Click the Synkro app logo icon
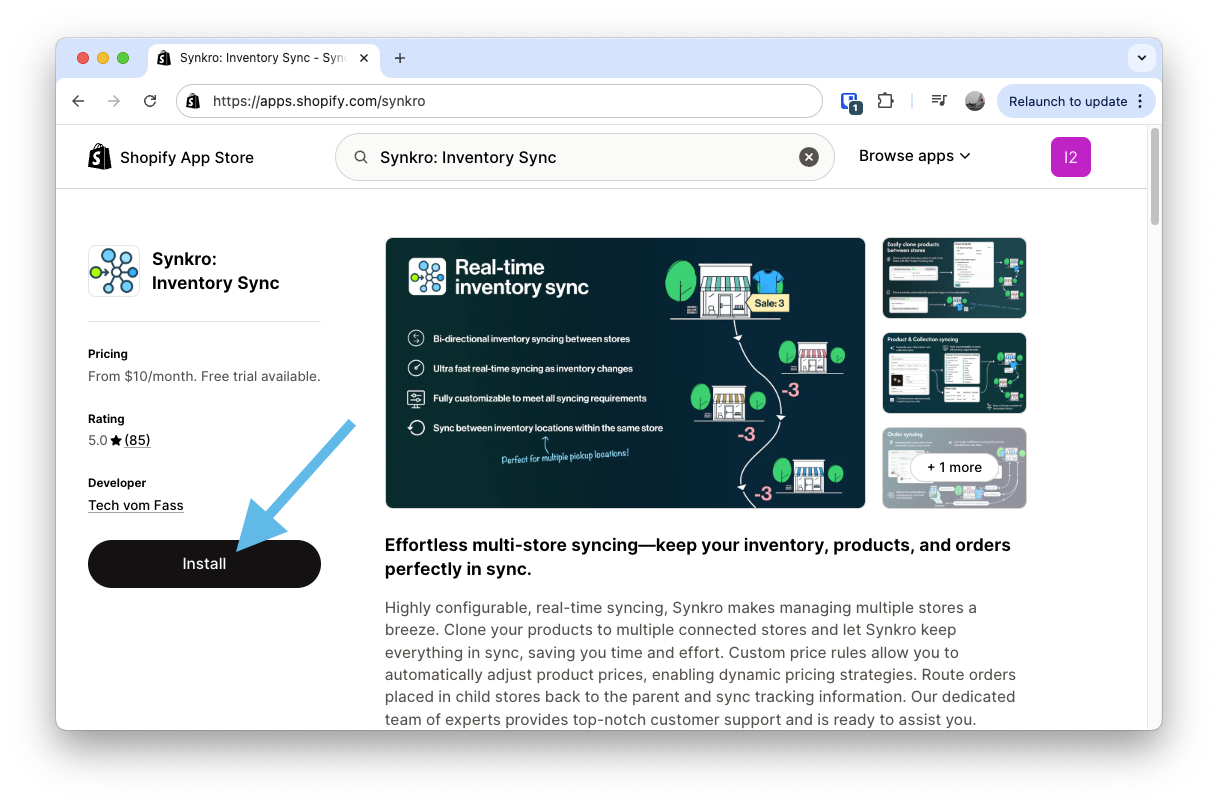 (x=114, y=271)
